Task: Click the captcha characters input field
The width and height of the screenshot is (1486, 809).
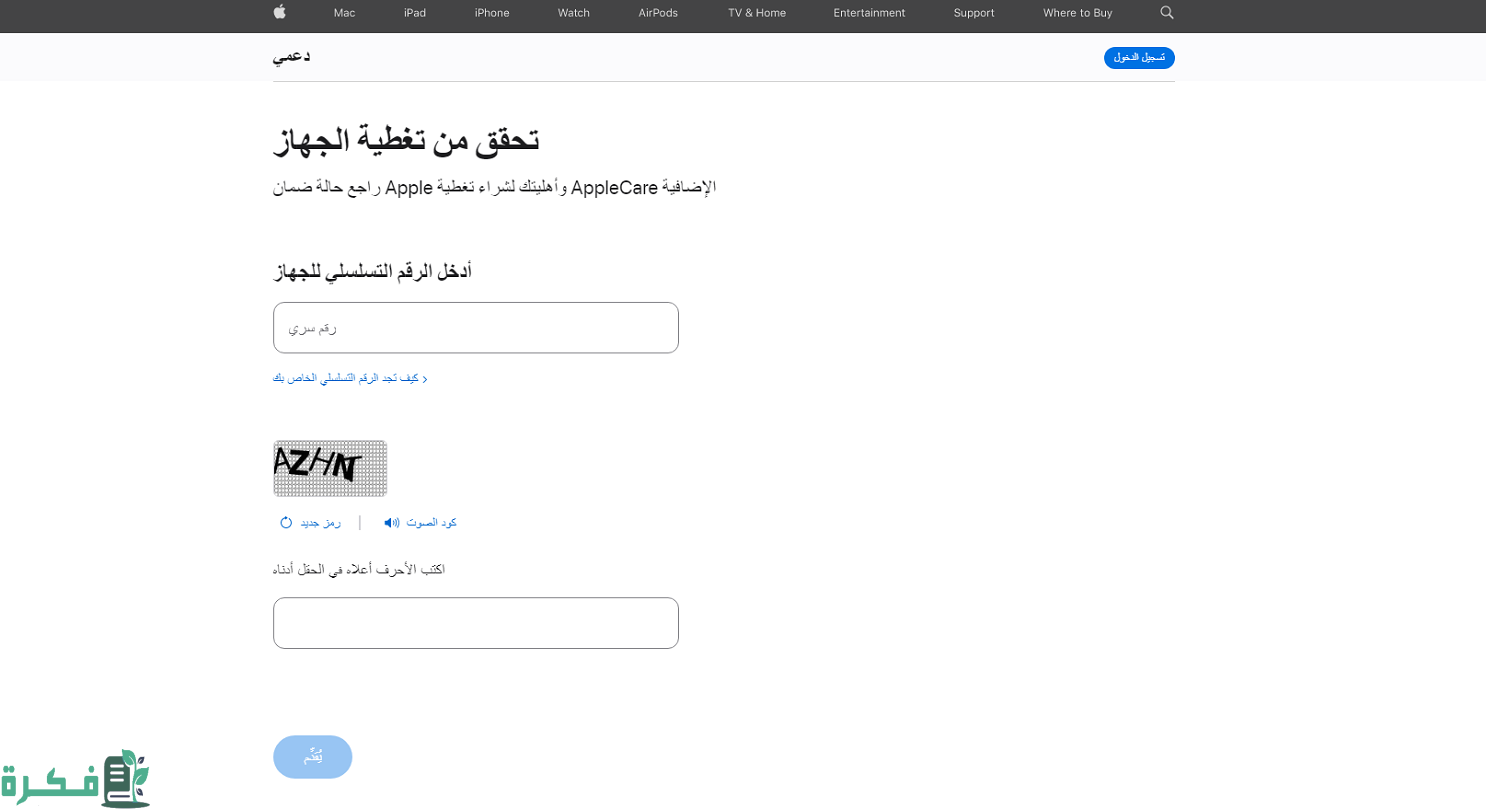Action: [x=476, y=623]
